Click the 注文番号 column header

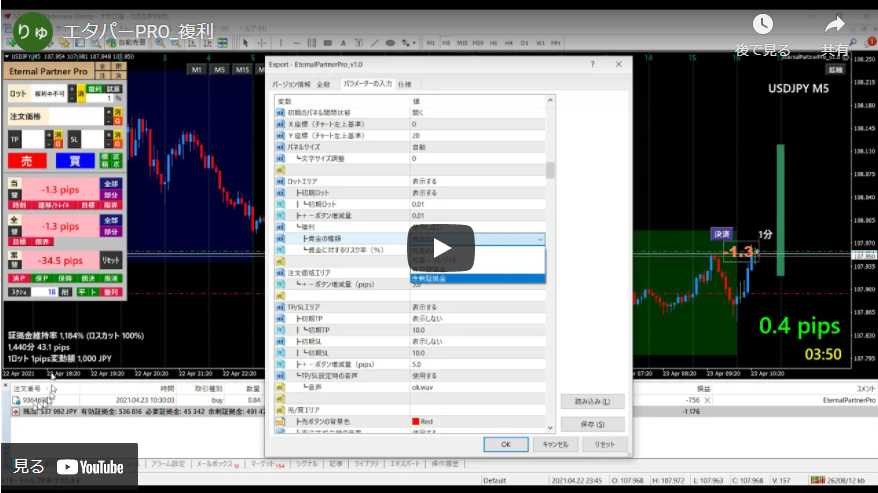coord(27,388)
